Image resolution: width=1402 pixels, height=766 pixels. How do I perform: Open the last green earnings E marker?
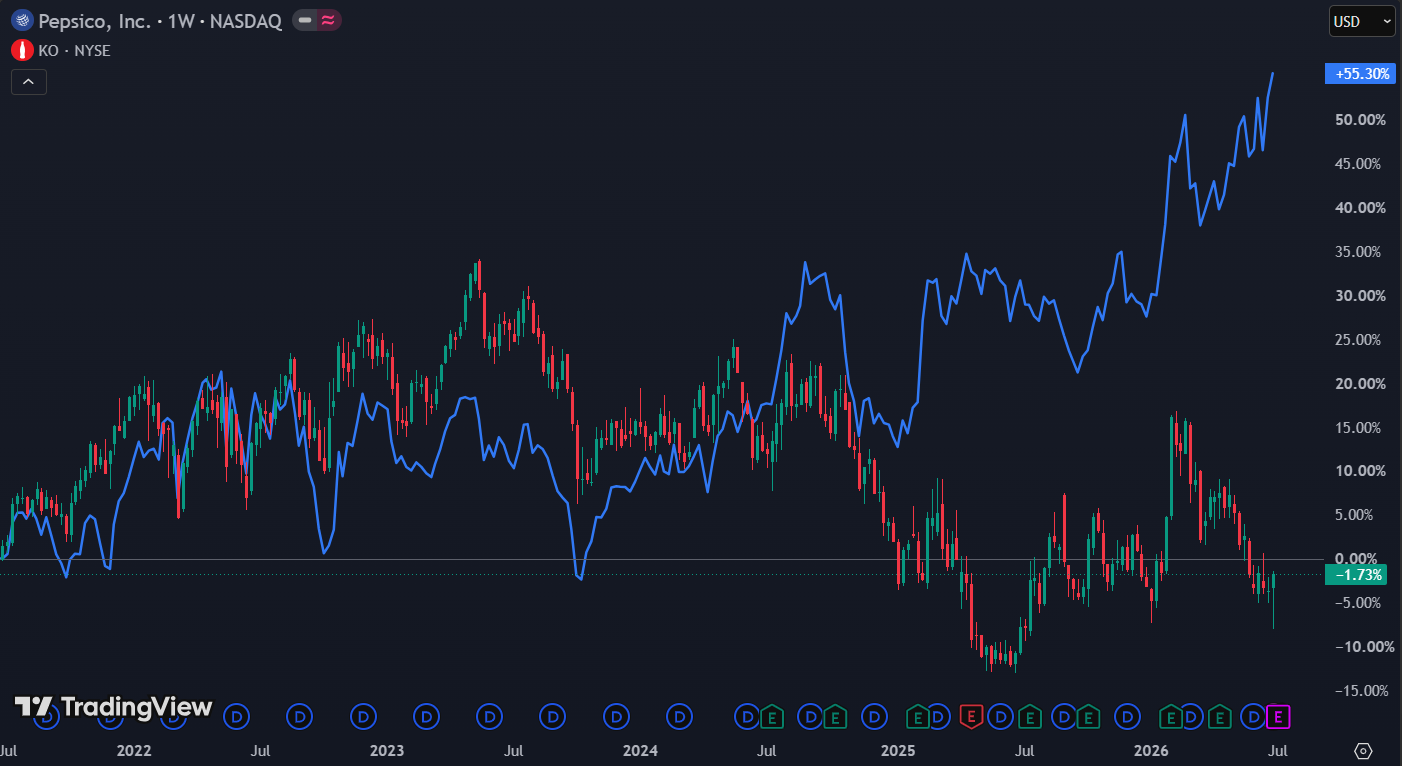click(1219, 716)
